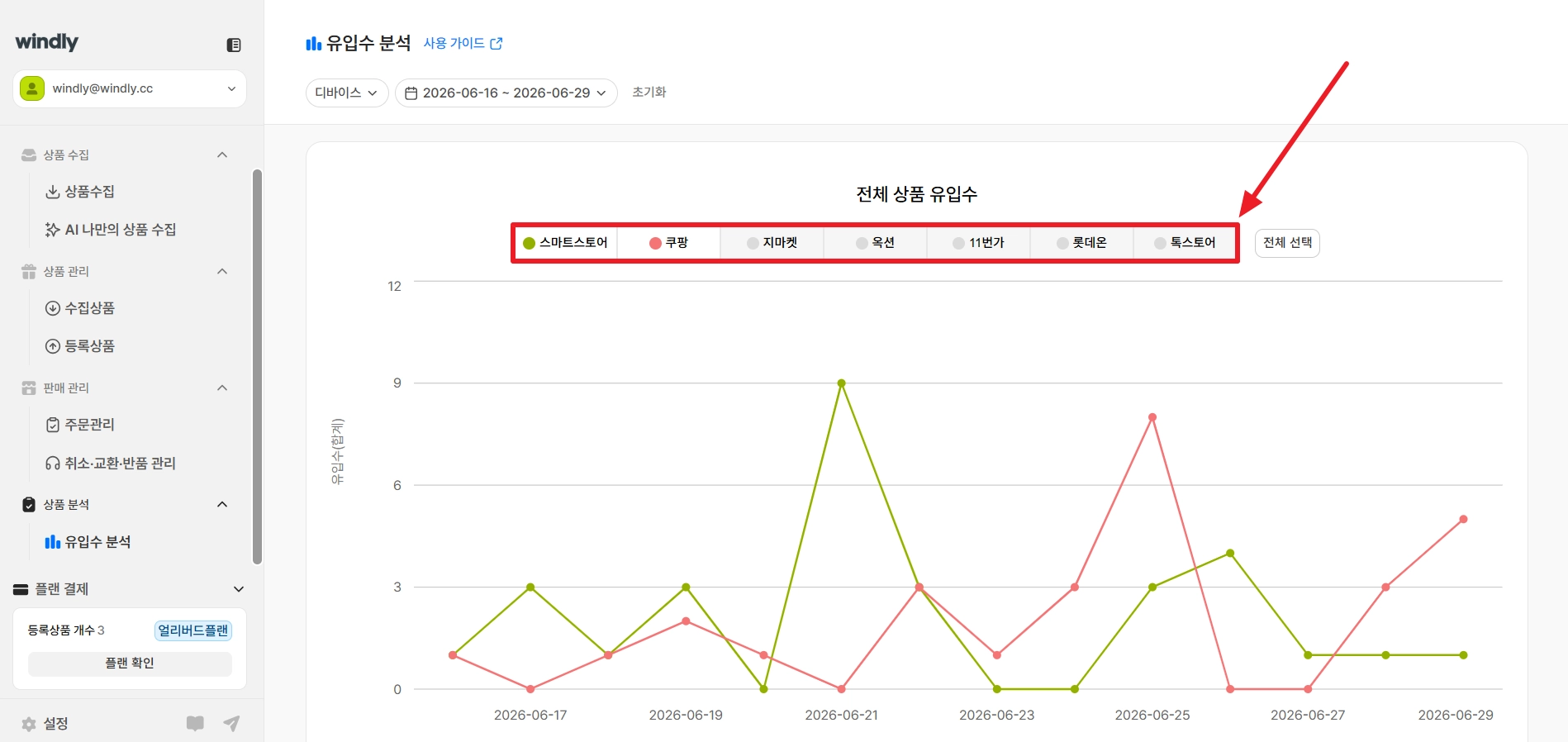The image size is (1568, 742).
Task: Open 주문관리 menu item
Action: tap(80, 425)
